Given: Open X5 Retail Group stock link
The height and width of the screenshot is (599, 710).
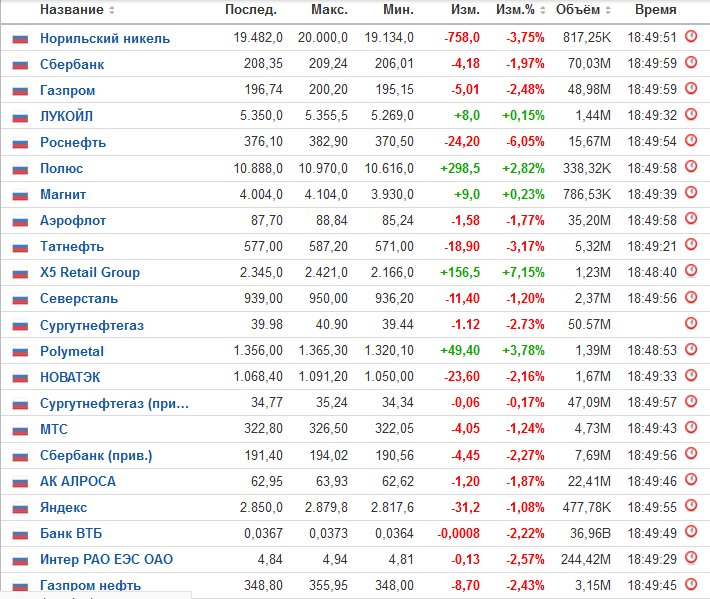Looking at the screenshot, I should (90, 273).
